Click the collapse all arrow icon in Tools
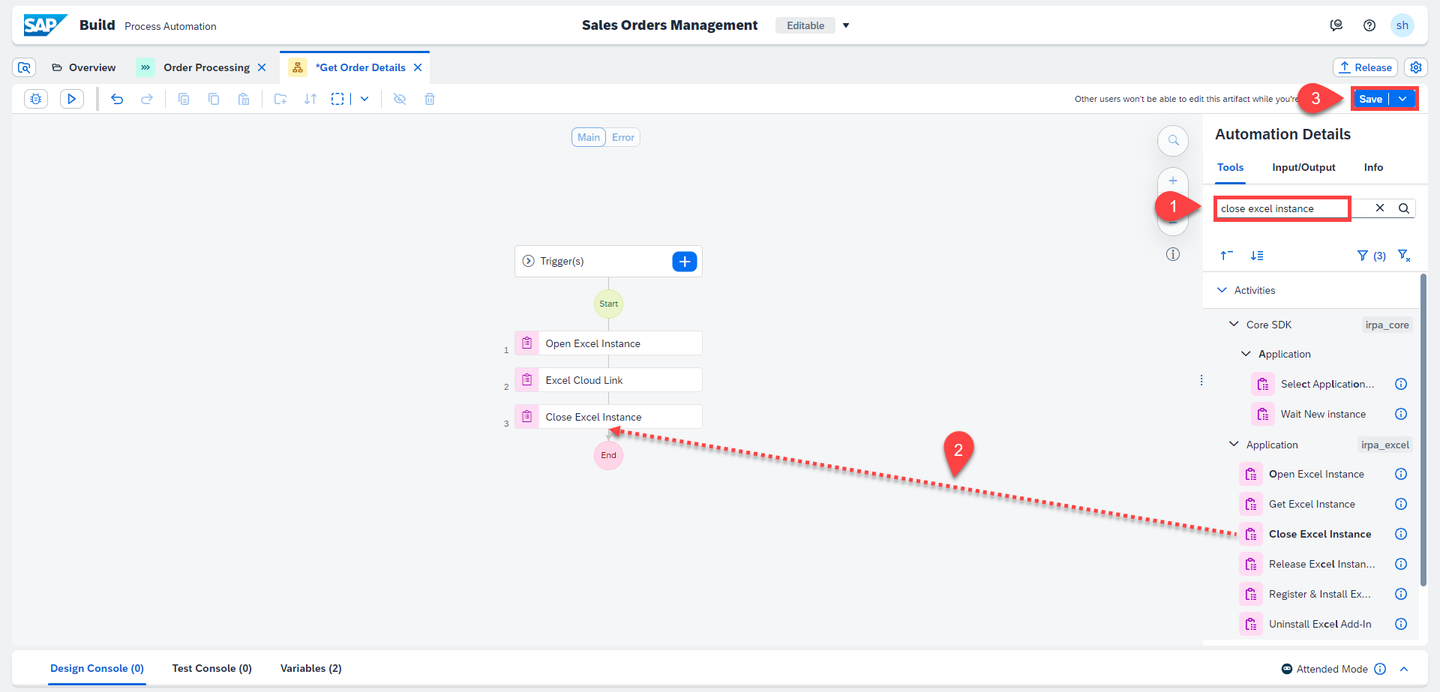The height and width of the screenshot is (692, 1440). coord(1227,255)
